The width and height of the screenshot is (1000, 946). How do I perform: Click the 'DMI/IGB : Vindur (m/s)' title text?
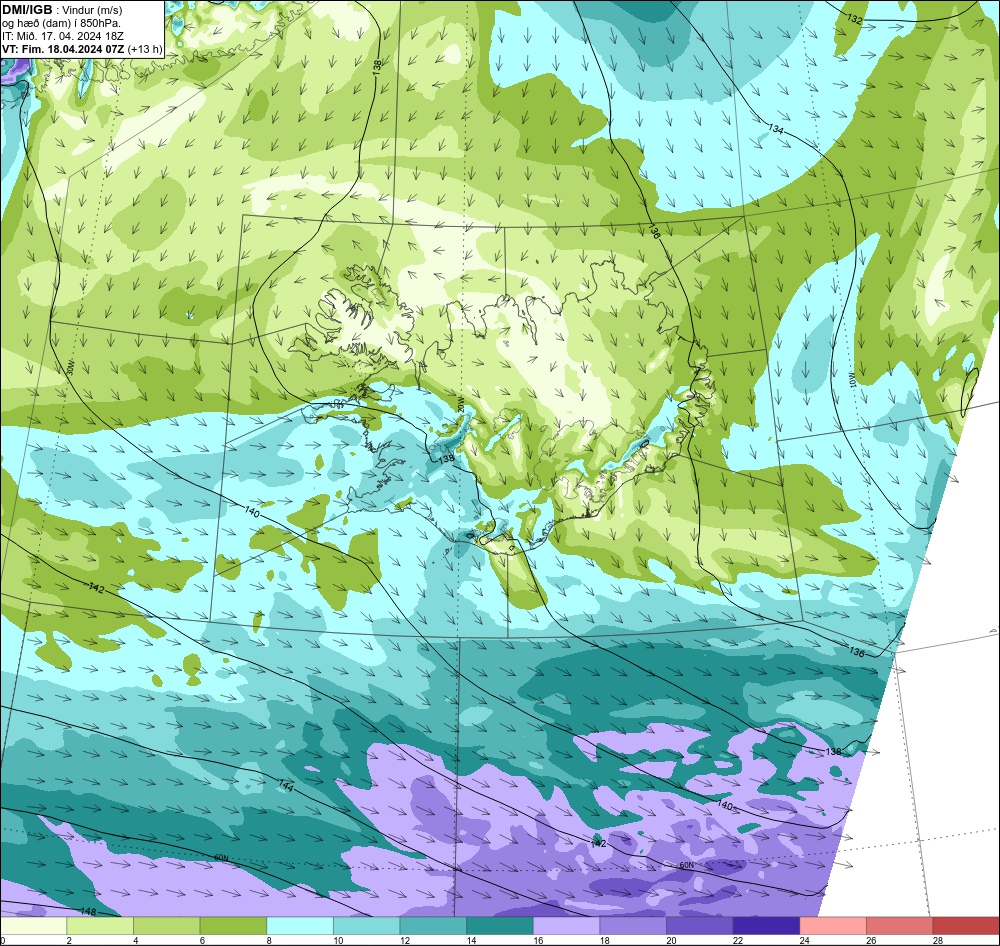coord(62,10)
